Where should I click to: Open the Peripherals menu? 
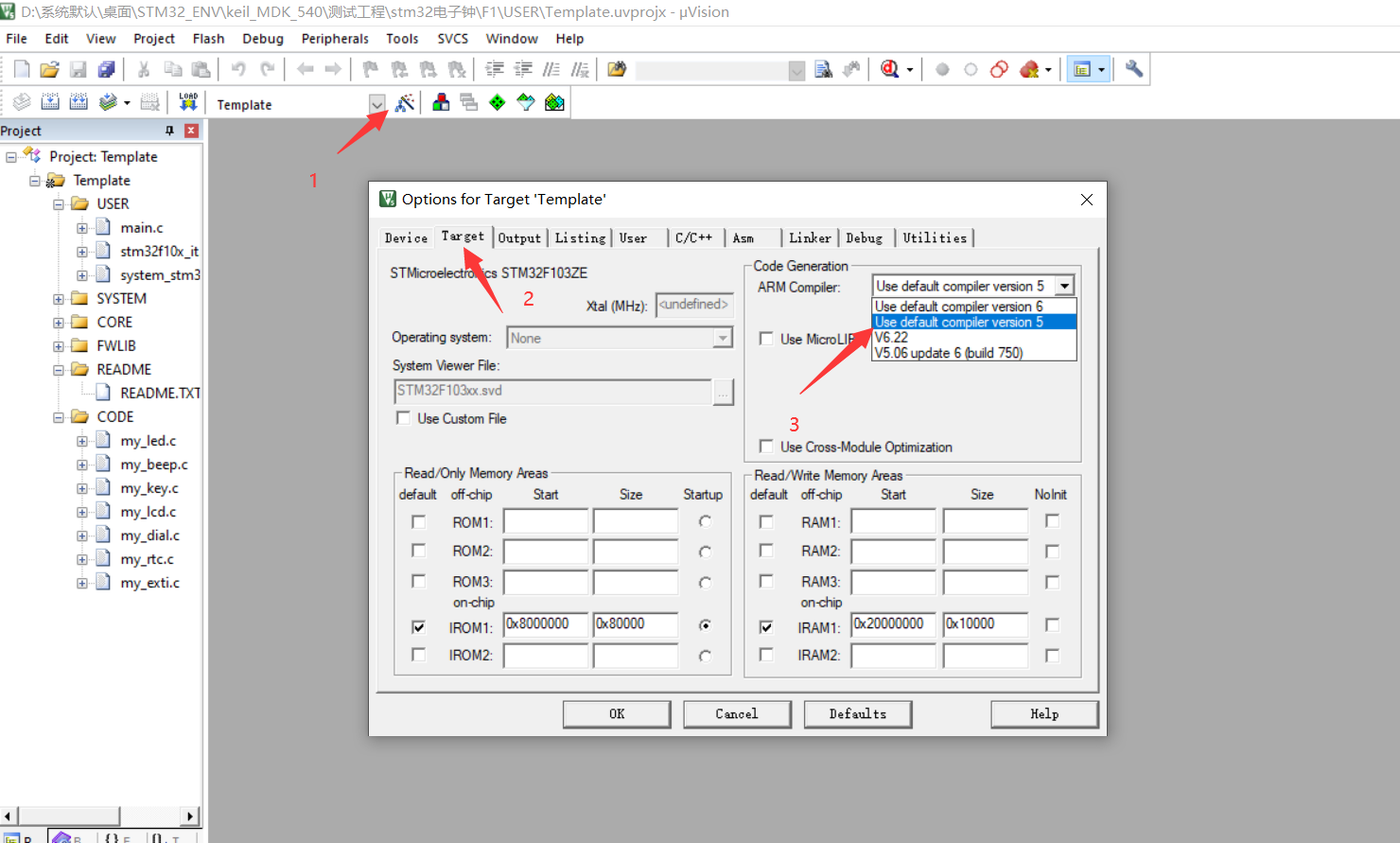coord(335,39)
